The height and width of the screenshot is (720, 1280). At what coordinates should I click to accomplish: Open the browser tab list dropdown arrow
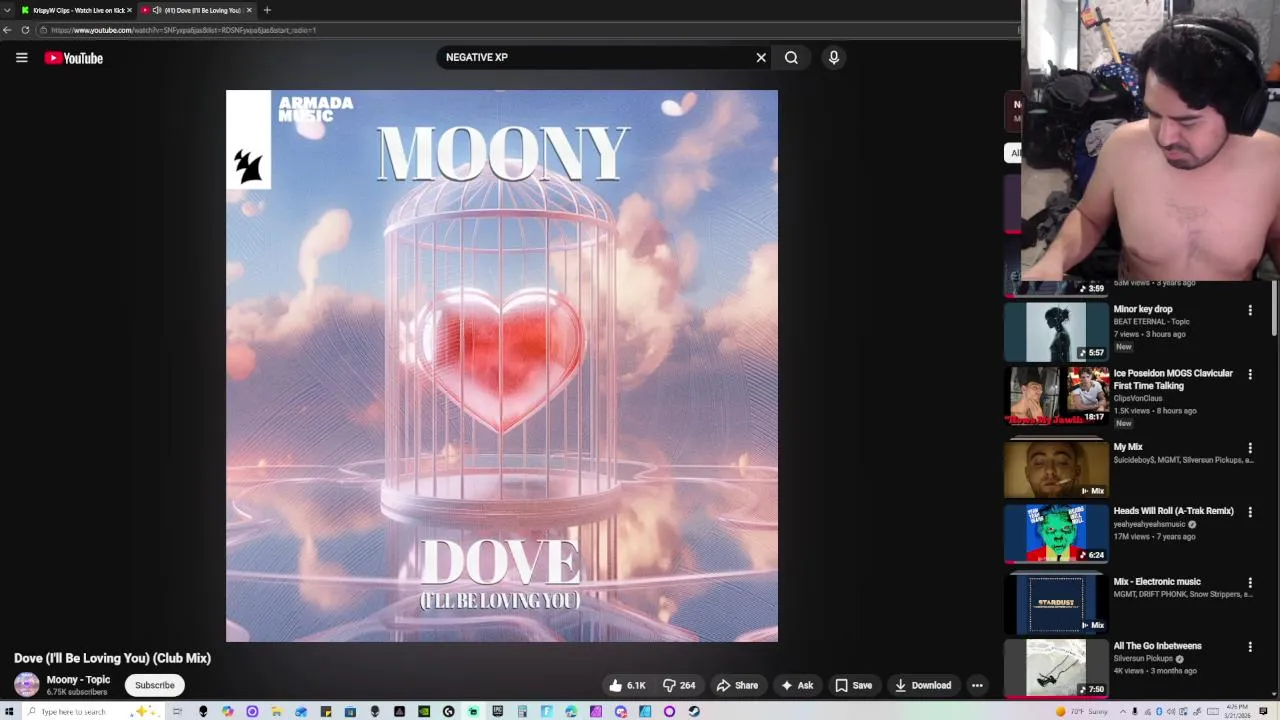7,10
